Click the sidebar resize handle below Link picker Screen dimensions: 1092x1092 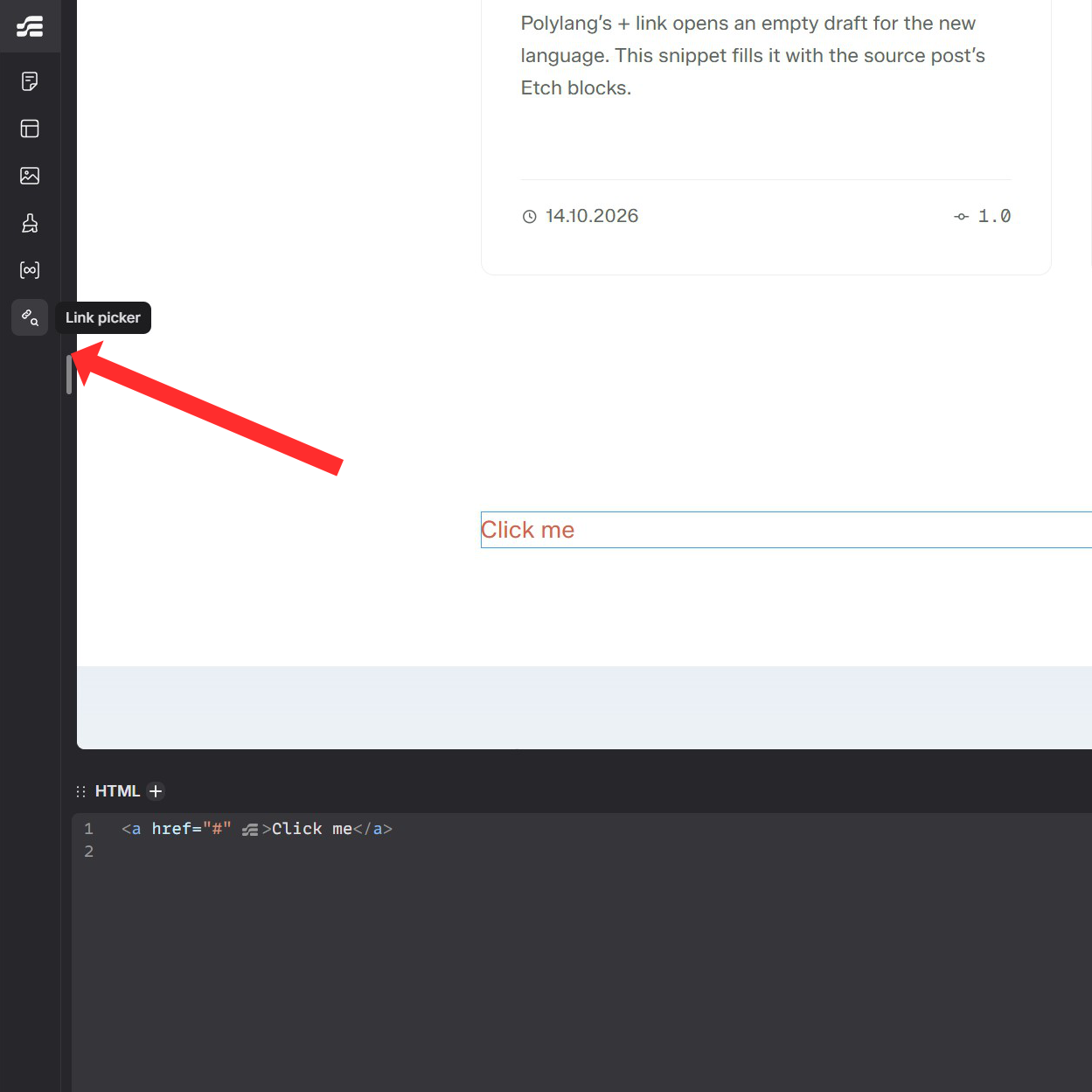pos(69,374)
